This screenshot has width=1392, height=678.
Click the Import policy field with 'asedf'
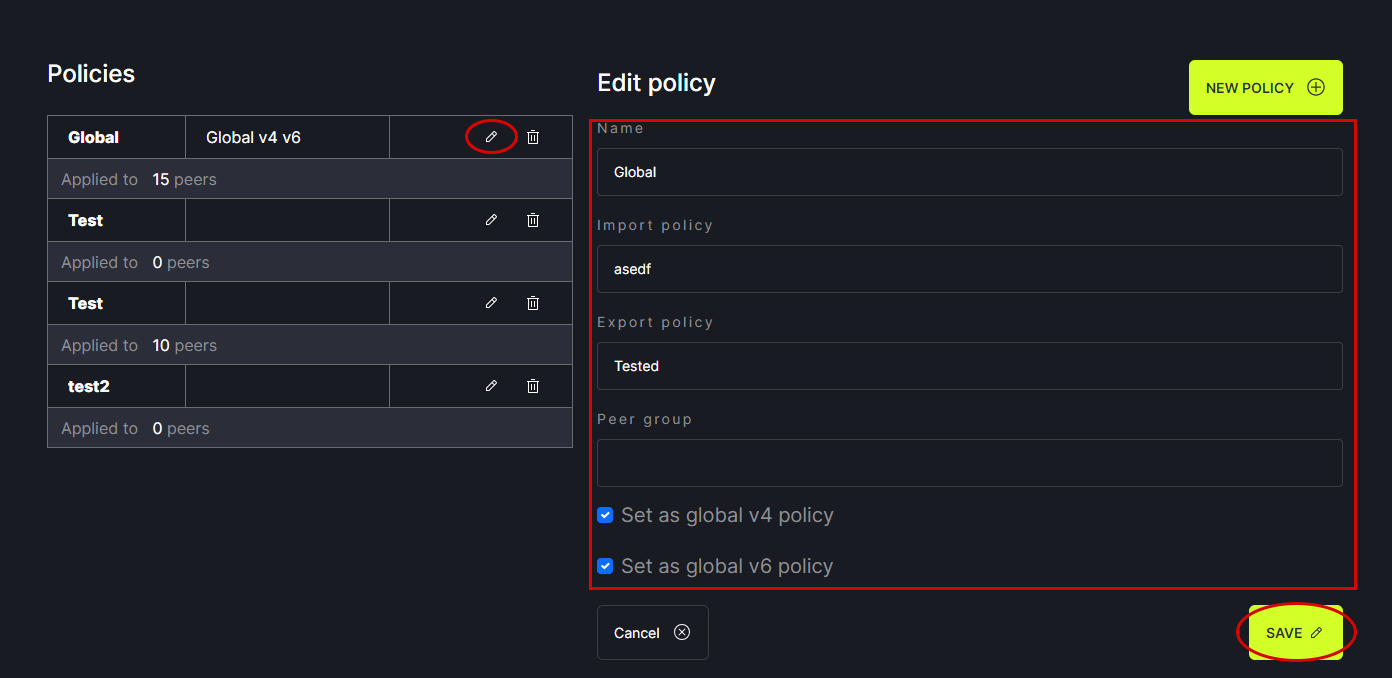pos(969,269)
